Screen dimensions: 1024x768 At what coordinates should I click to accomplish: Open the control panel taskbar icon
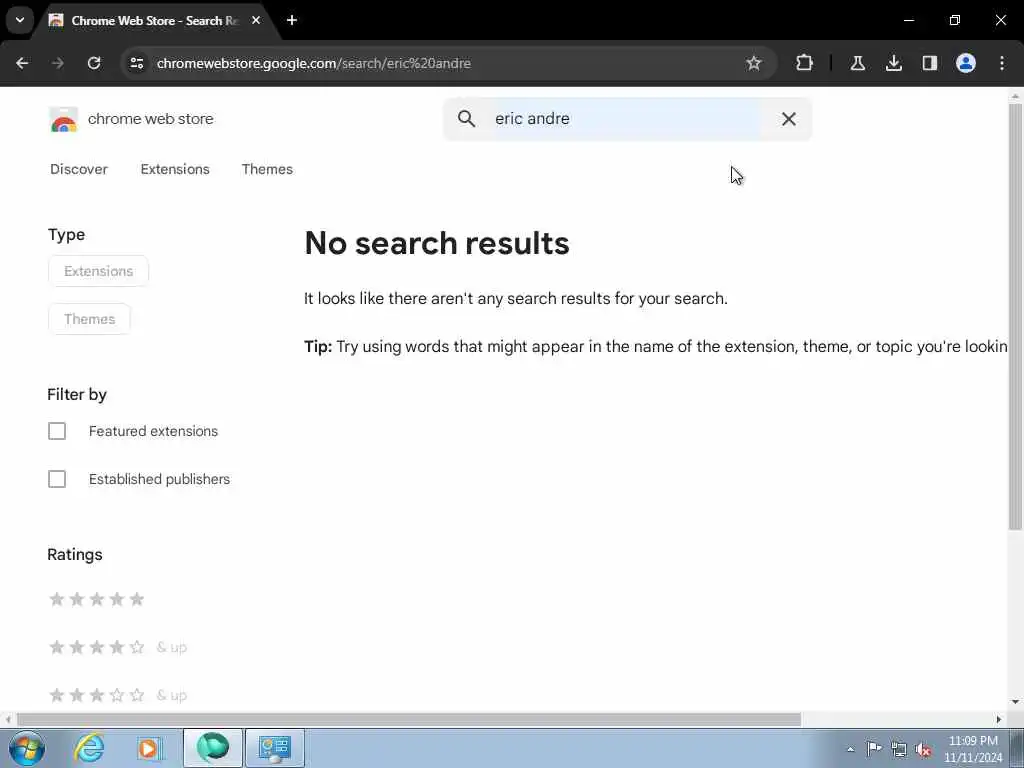(x=274, y=748)
